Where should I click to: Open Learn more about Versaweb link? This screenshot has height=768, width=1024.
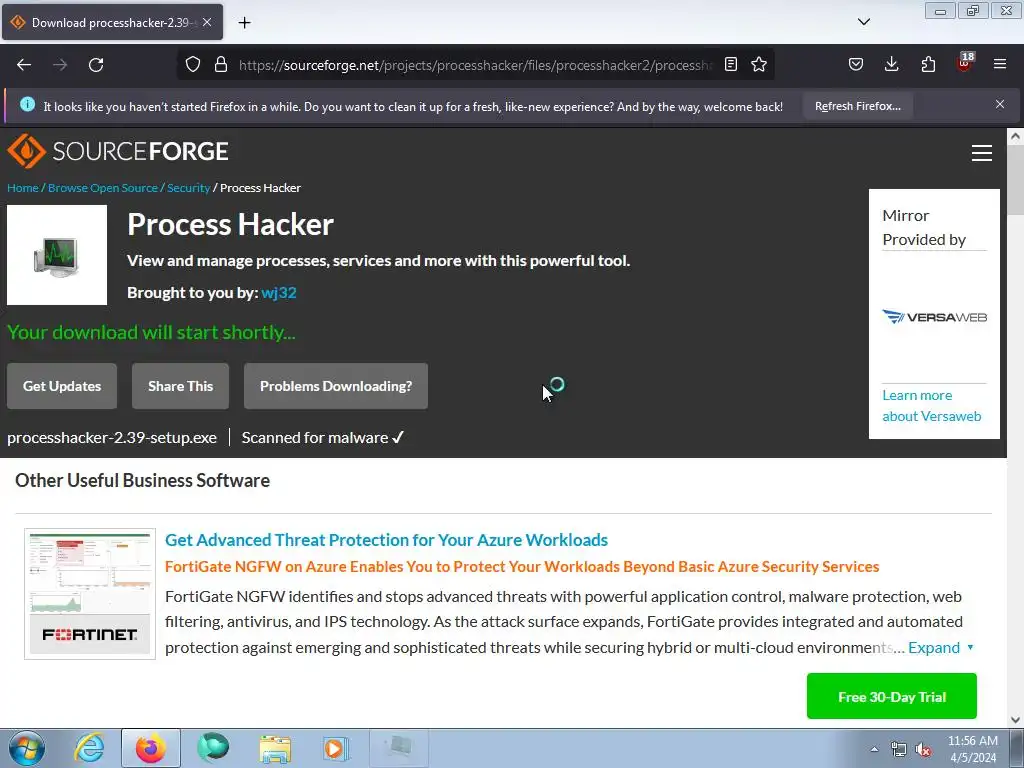[x=931, y=406]
